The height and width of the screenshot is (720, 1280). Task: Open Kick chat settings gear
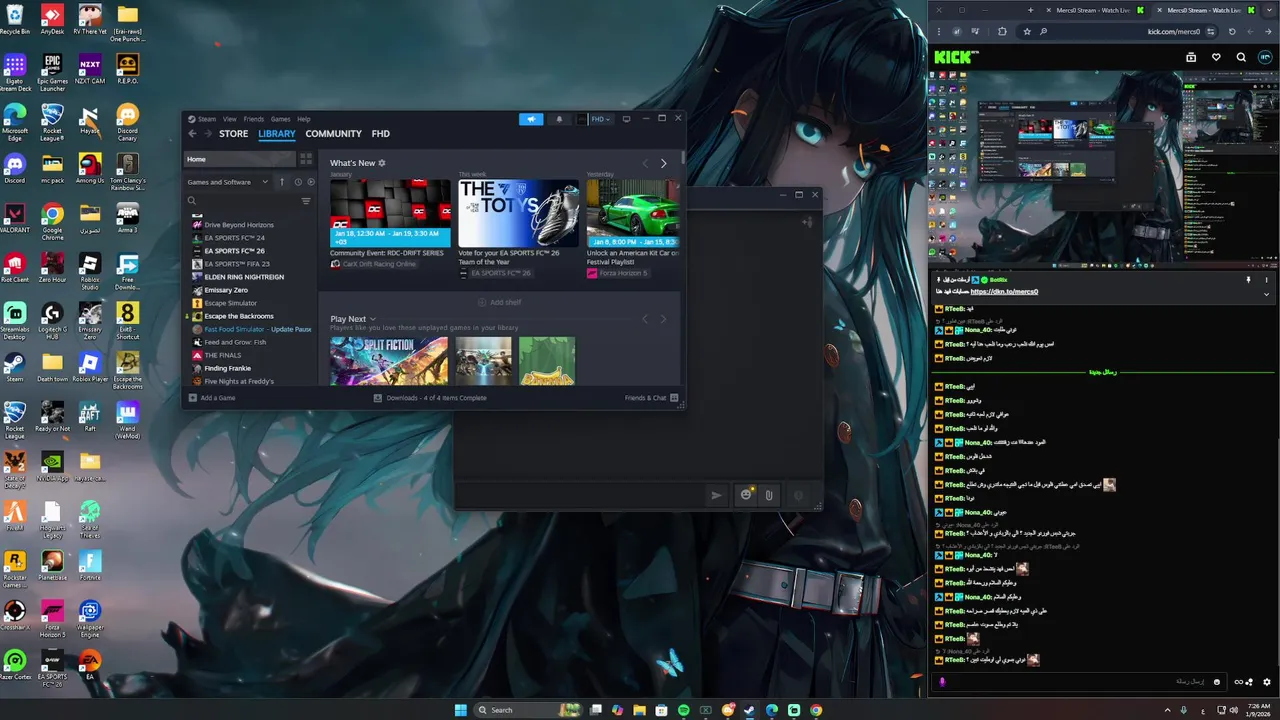[1267, 682]
